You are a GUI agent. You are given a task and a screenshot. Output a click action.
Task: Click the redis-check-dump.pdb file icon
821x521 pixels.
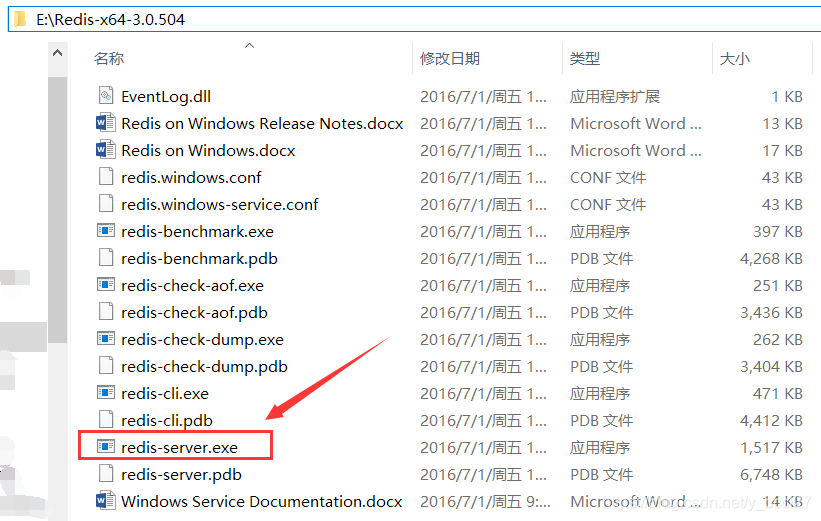coord(106,366)
